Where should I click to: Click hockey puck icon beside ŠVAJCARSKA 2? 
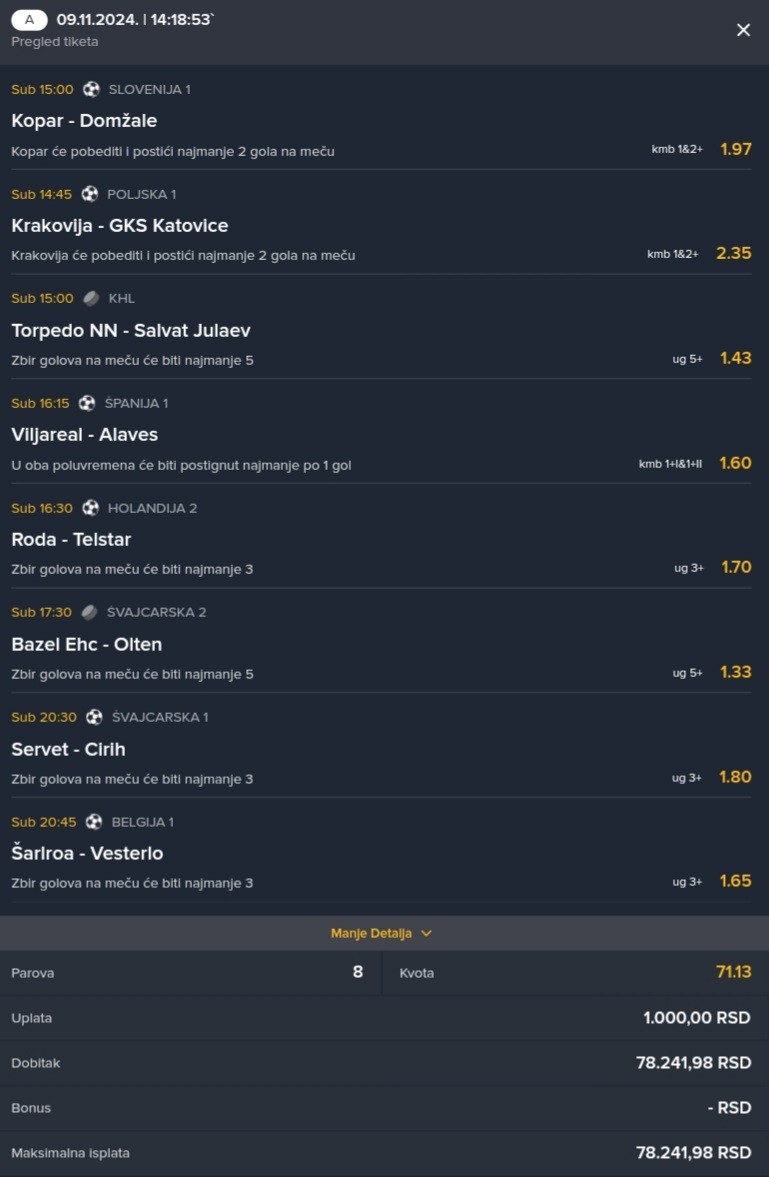coord(89,612)
